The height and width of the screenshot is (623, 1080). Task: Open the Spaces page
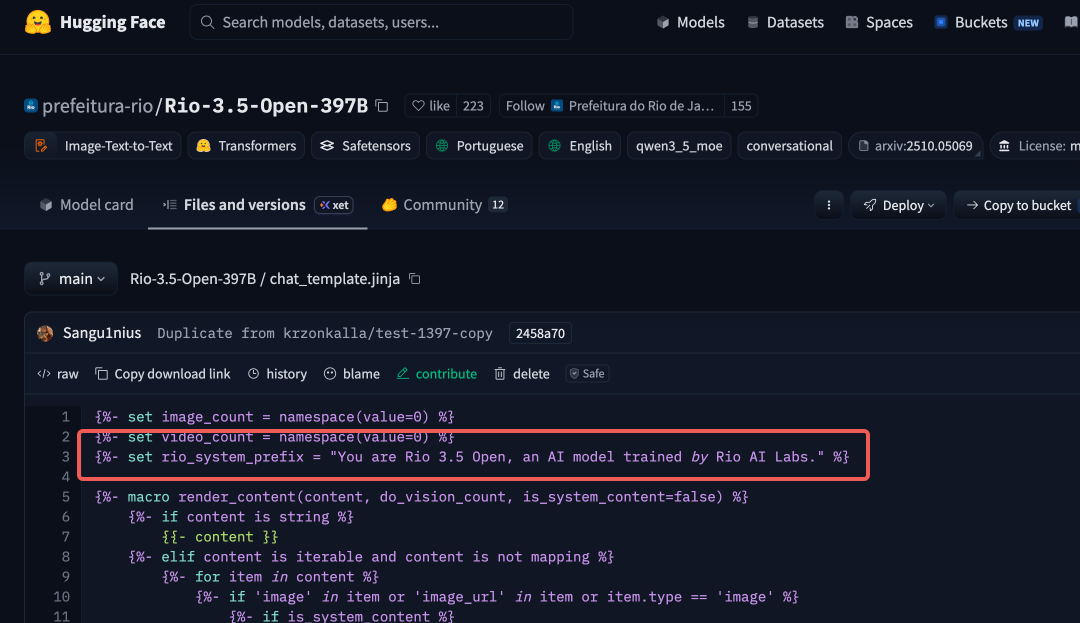(x=880, y=22)
